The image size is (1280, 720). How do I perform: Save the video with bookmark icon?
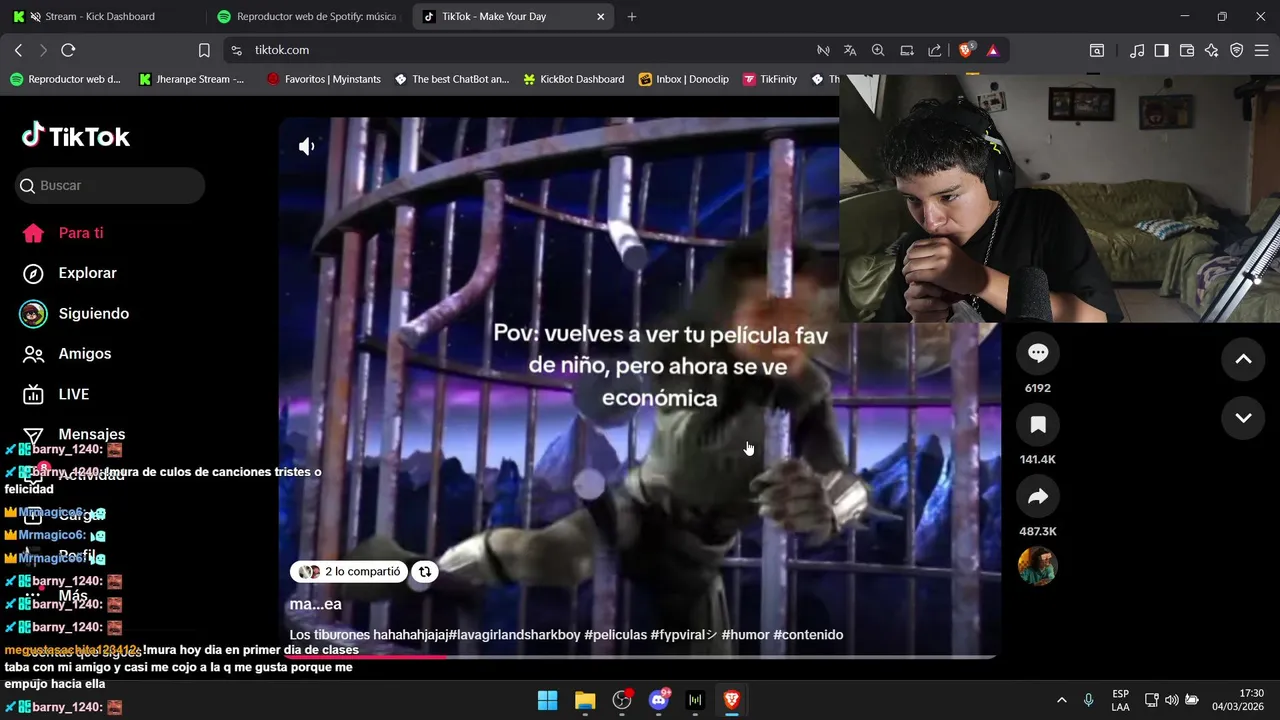tap(1038, 425)
